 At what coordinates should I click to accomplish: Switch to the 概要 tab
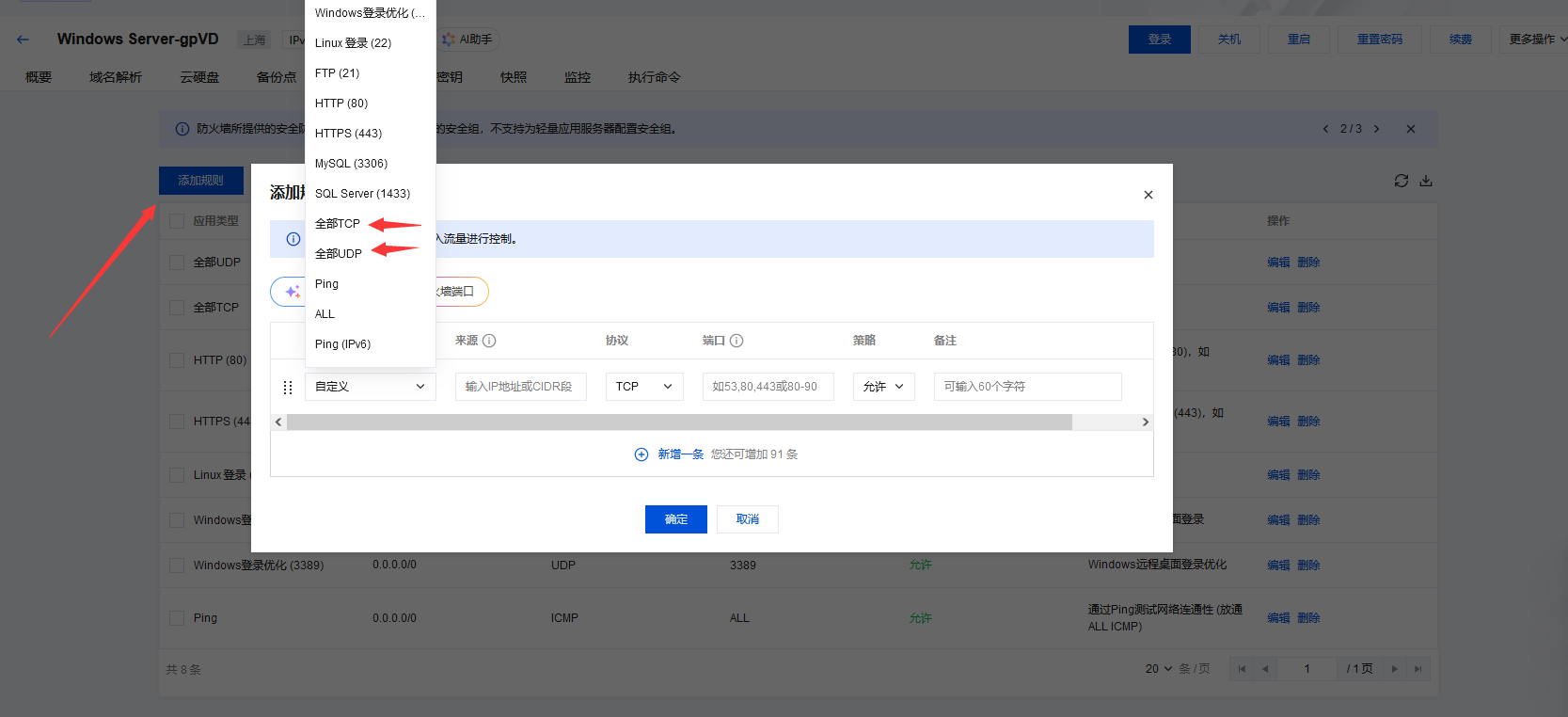click(x=39, y=77)
